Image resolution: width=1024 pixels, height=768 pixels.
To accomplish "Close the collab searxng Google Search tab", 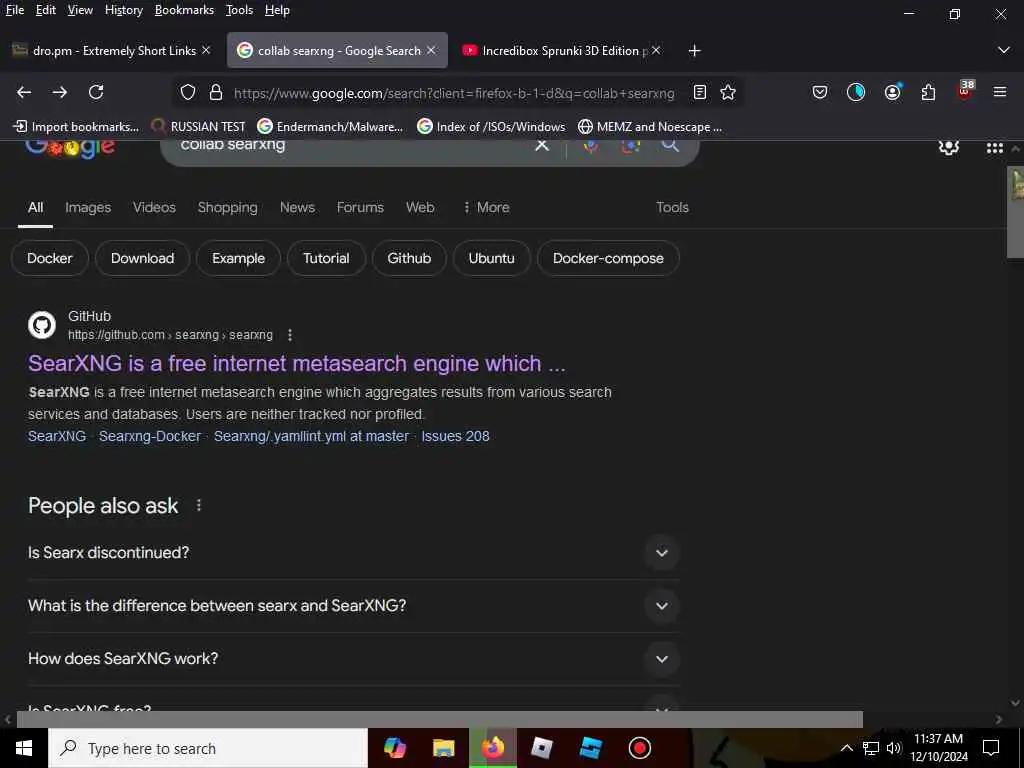I will pos(431,50).
